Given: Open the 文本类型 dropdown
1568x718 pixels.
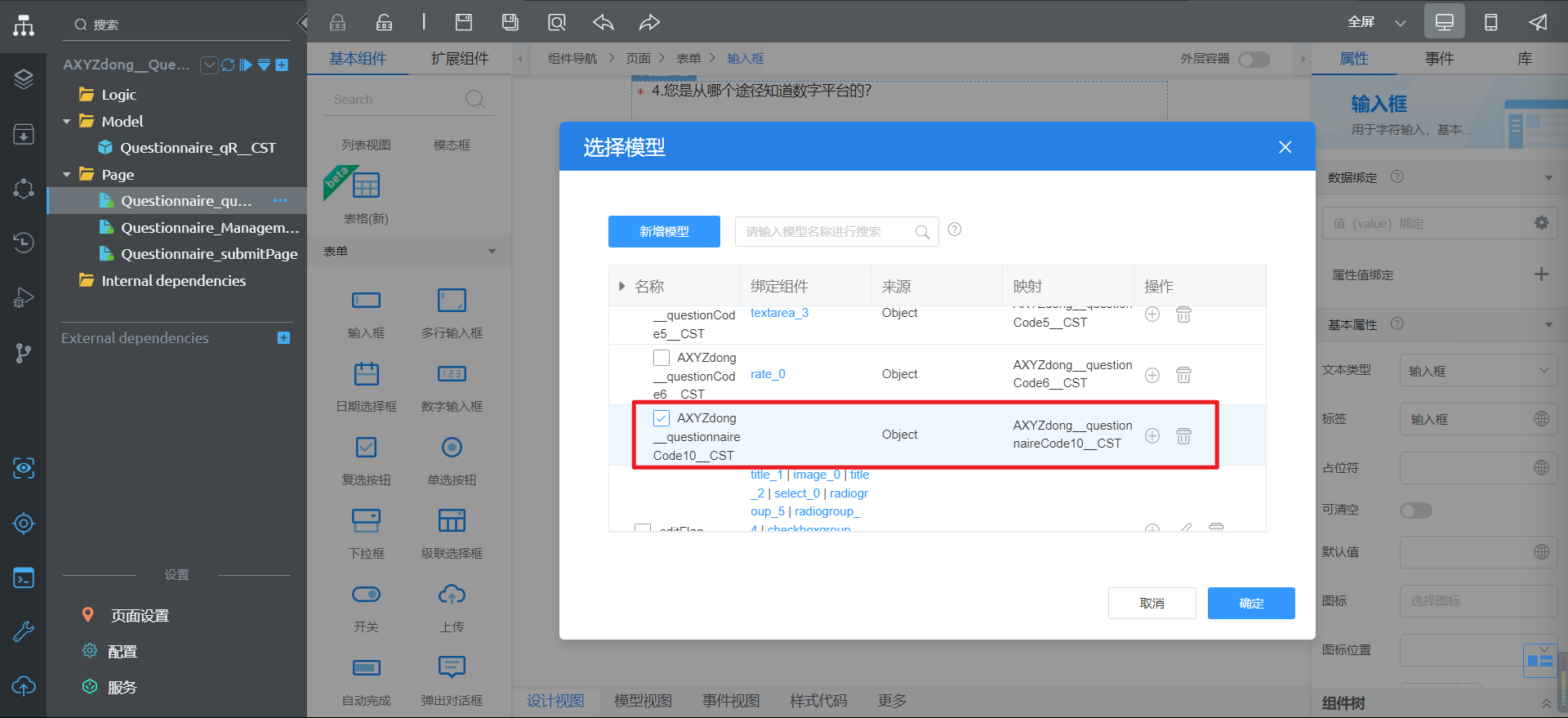Looking at the screenshot, I should [1478, 370].
